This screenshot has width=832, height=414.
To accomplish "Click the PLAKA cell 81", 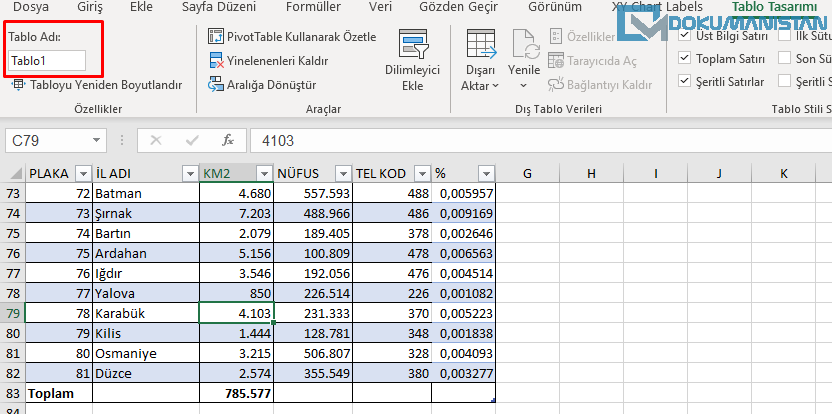I will [59, 374].
